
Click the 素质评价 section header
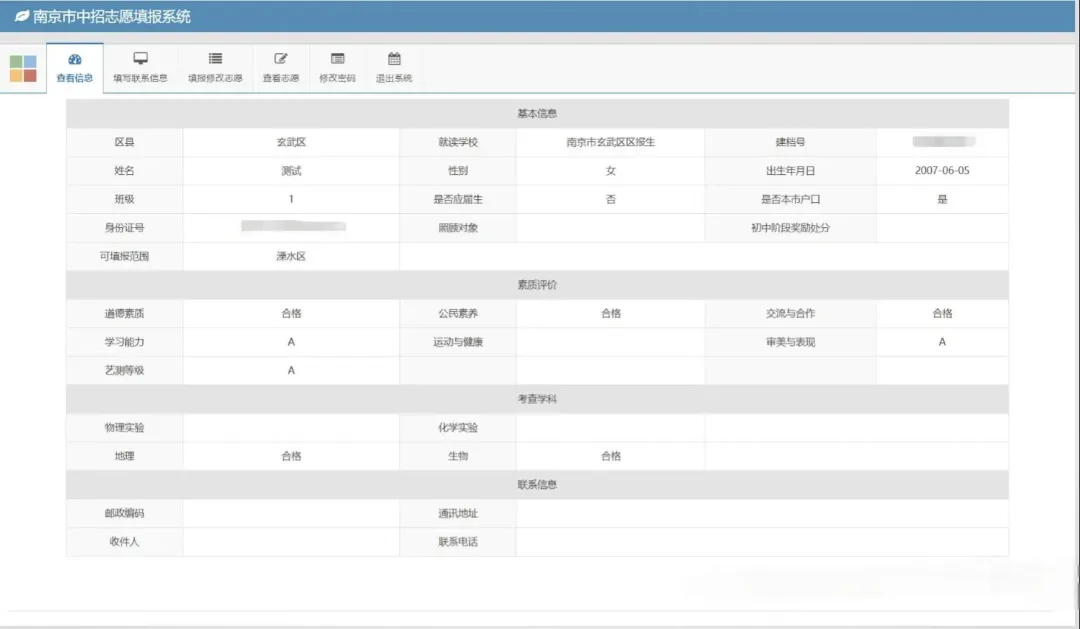tap(537, 285)
